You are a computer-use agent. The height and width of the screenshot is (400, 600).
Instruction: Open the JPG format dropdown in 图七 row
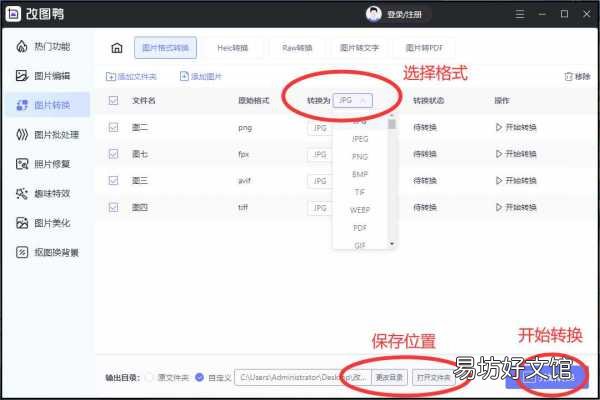(320, 155)
